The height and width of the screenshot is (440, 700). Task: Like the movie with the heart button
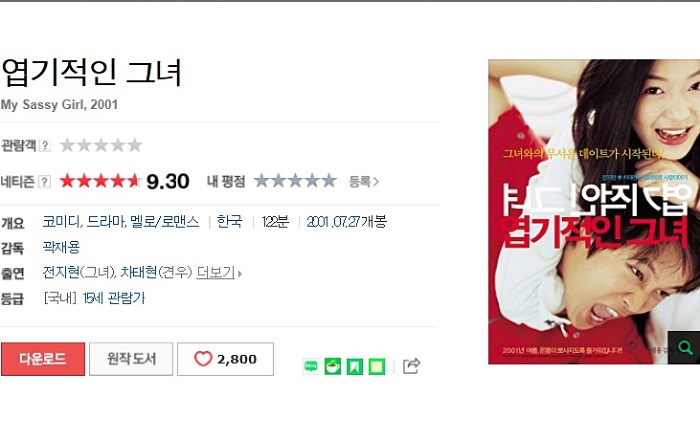(225, 359)
